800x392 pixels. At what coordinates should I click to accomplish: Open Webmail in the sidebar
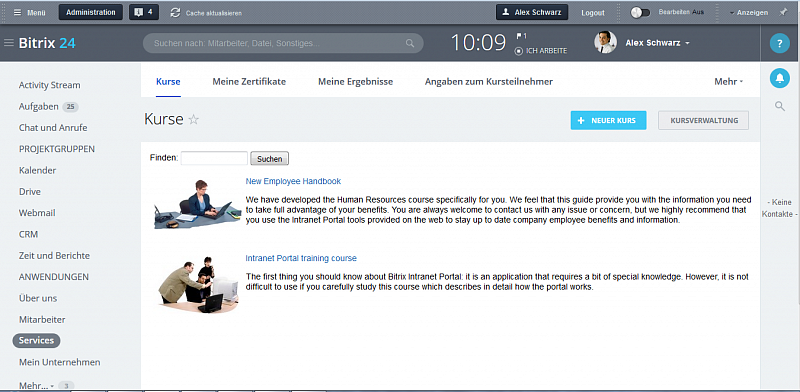click(37, 213)
